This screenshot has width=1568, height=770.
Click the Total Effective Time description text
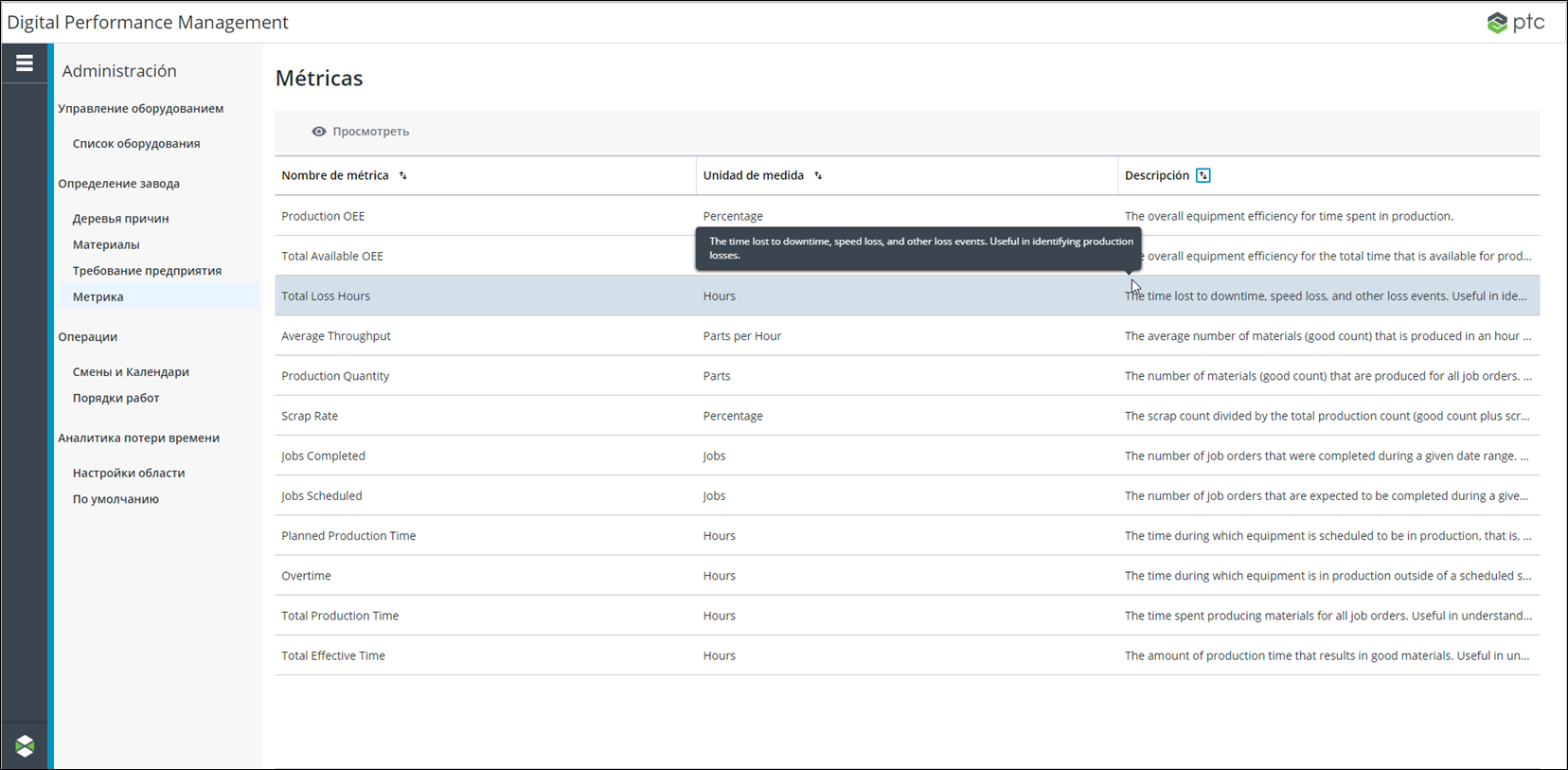[1327, 655]
